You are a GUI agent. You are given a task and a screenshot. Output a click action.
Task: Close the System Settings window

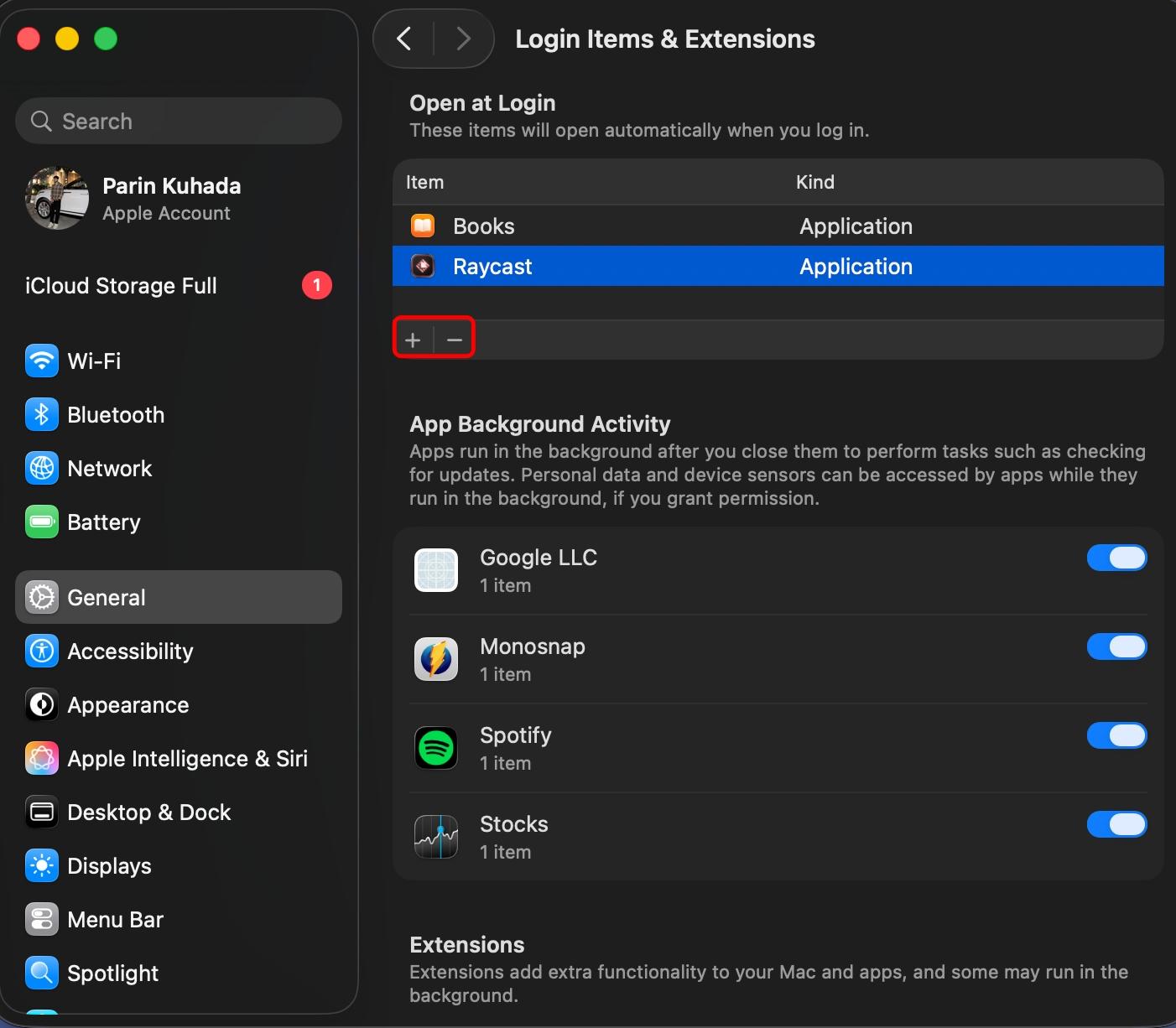tap(29, 39)
